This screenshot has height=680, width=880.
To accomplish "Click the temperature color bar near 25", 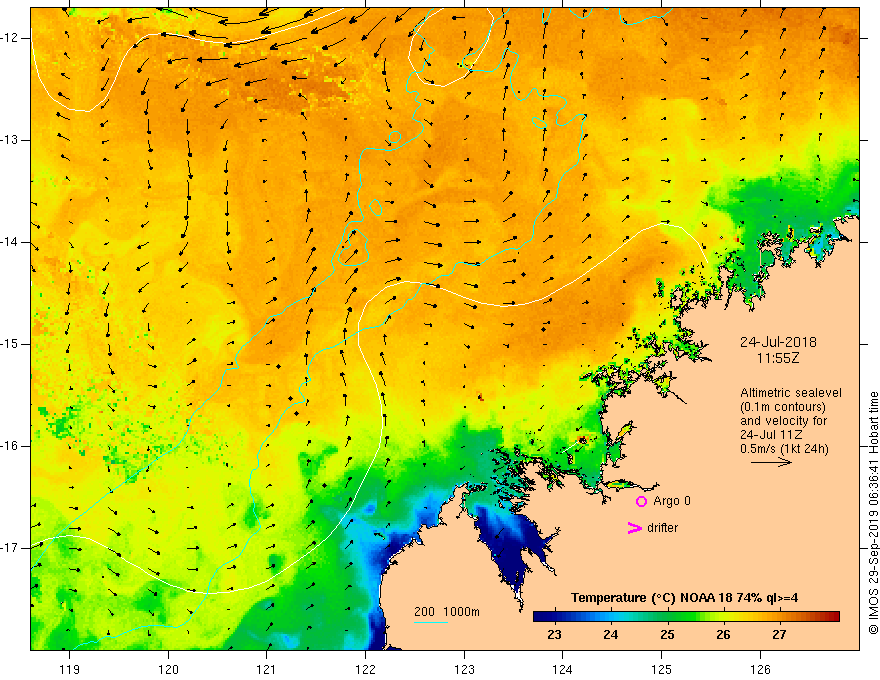I will tap(667, 617).
